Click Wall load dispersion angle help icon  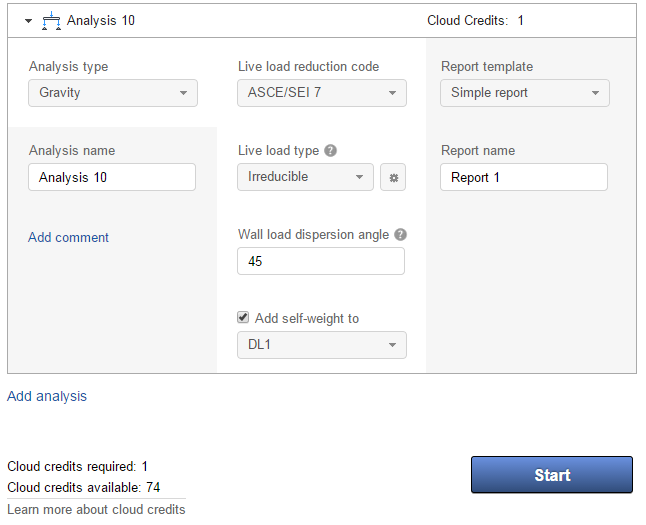coord(400,235)
